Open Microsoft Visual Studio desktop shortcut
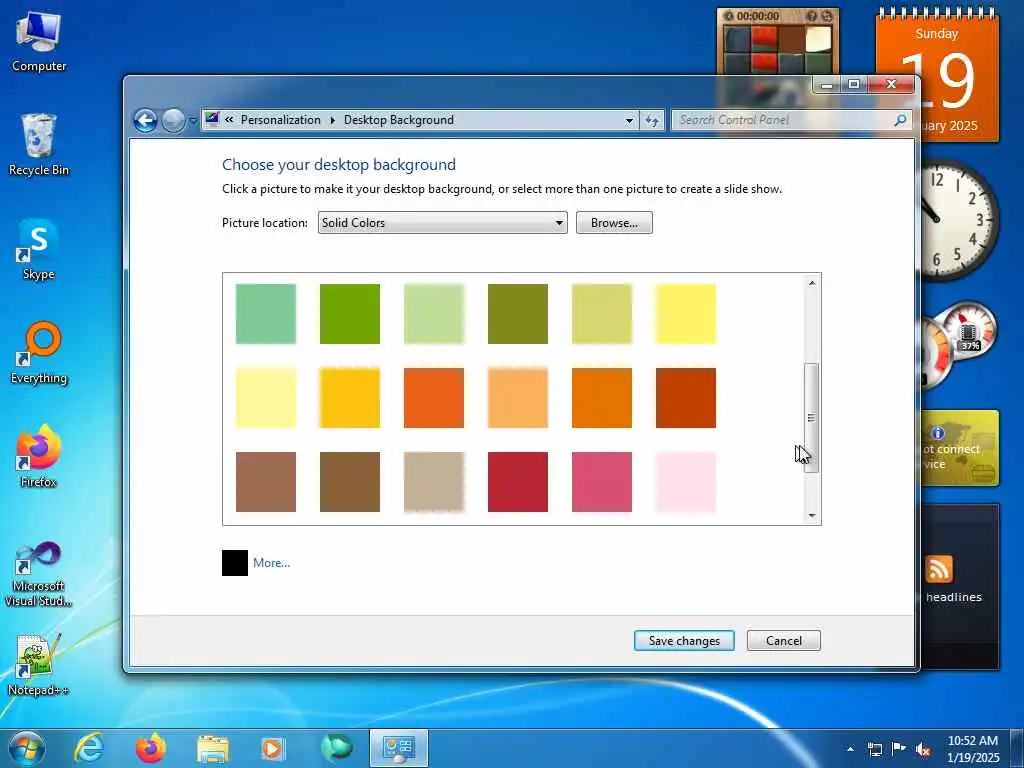Viewport: 1024px width, 768px height. coord(39,573)
